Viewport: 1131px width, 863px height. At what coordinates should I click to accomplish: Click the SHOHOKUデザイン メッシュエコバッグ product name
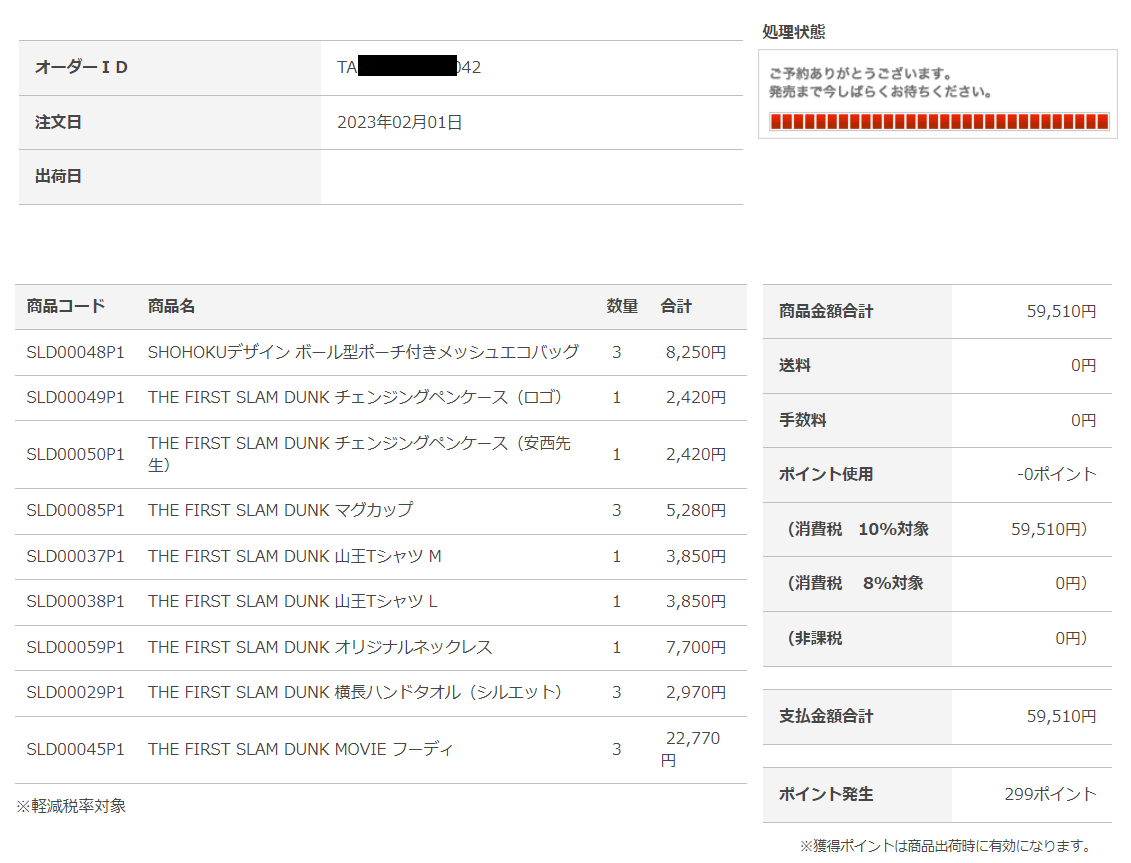[364, 352]
